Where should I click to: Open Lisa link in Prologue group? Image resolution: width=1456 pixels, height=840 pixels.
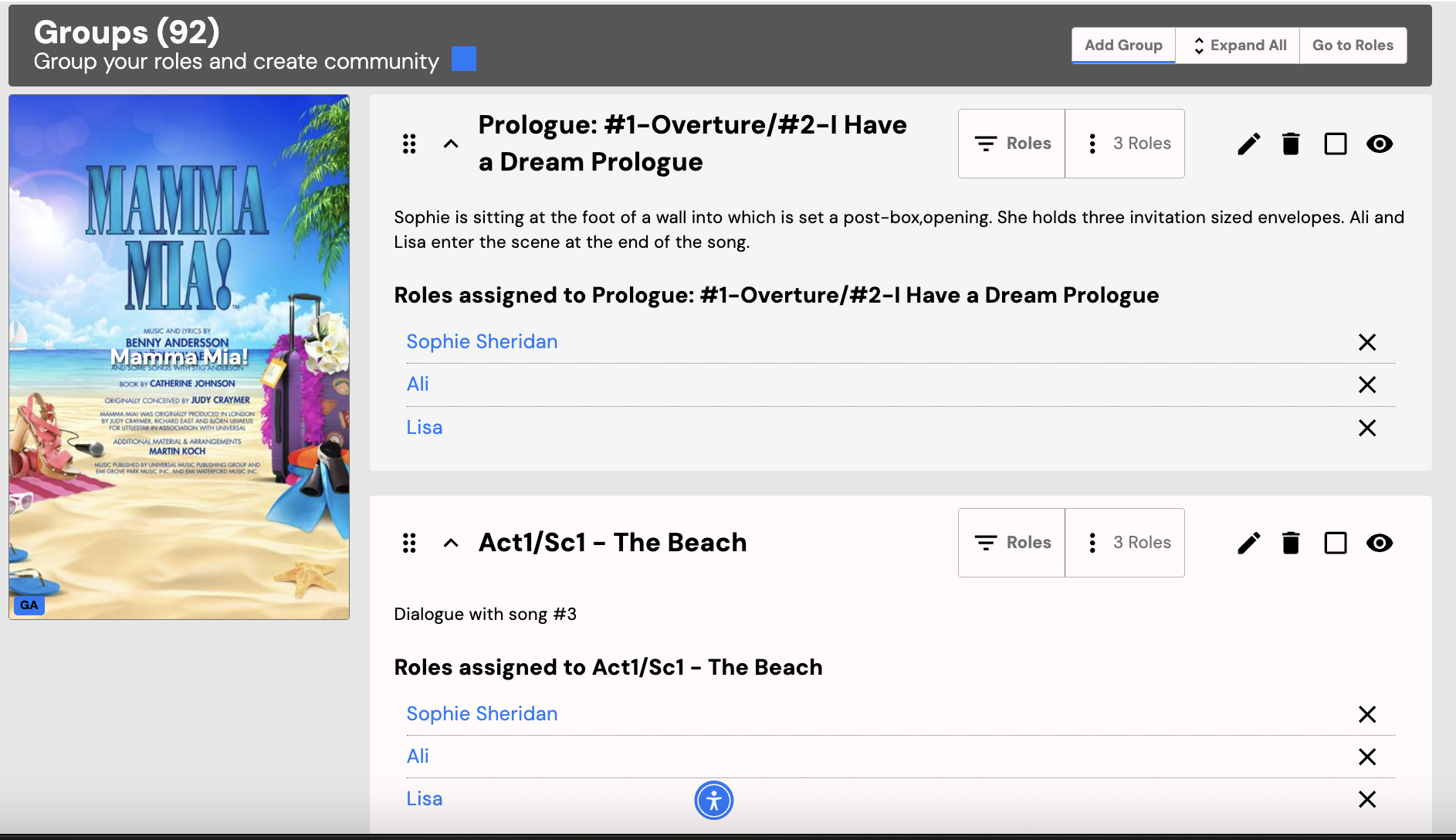tap(425, 427)
